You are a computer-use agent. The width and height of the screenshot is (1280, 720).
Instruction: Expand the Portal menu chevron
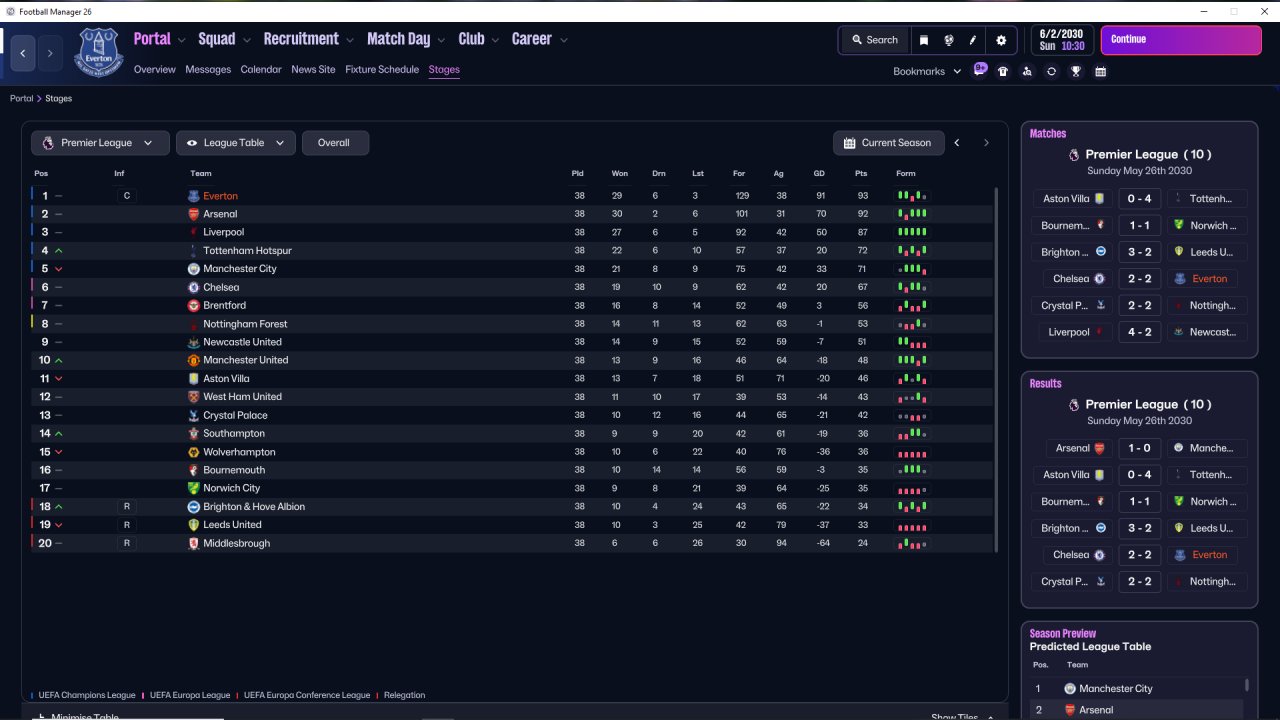pos(181,41)
